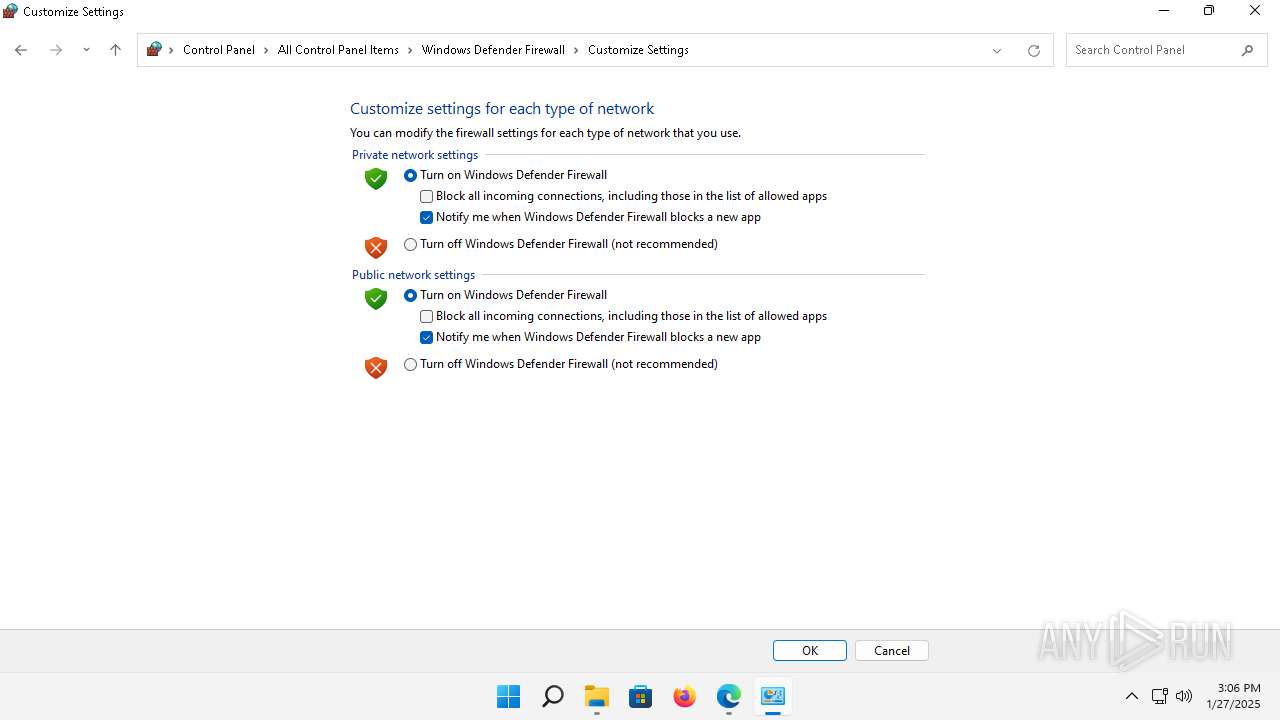
Task: Open the recent locations dropdown arrow
Action: pyautogui.click(x=86, y=50)
